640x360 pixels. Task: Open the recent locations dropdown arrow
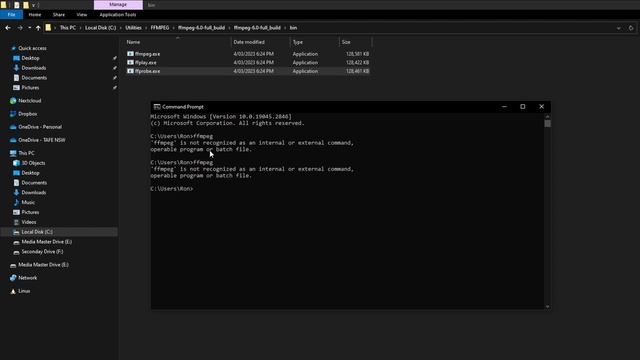[x=29, y=28]
